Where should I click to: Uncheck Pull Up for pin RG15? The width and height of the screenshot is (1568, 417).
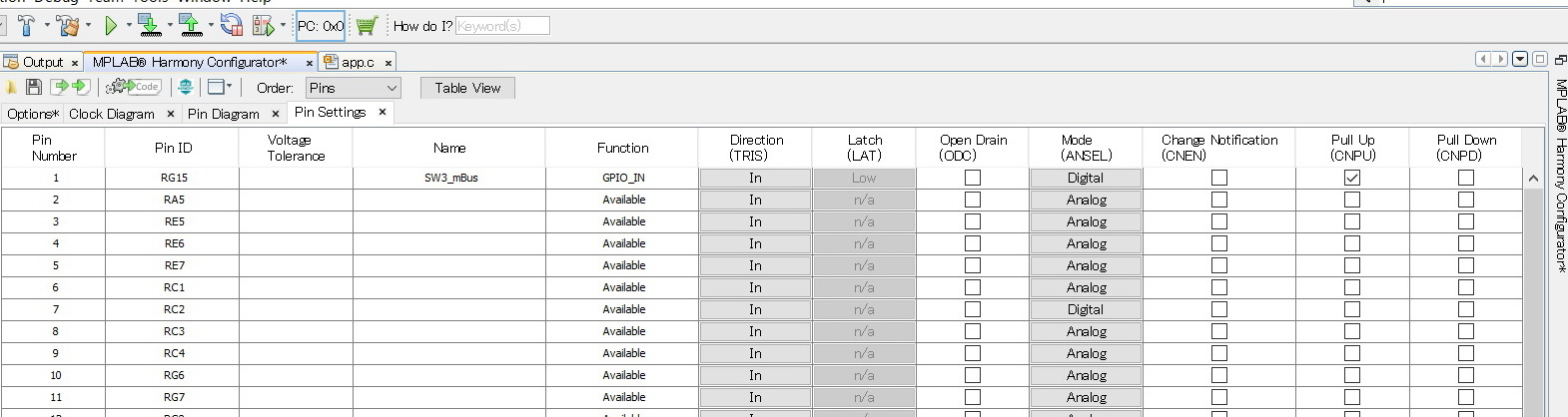pyautogui.click(x=1351, y=178)
